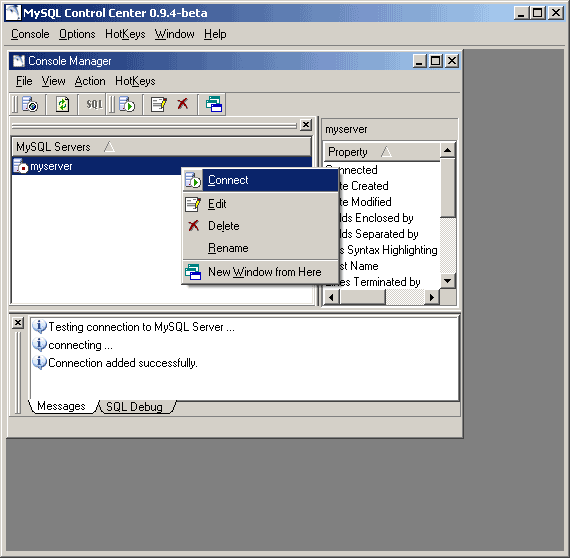Click the edit server toolbar icon

point(158,104)
